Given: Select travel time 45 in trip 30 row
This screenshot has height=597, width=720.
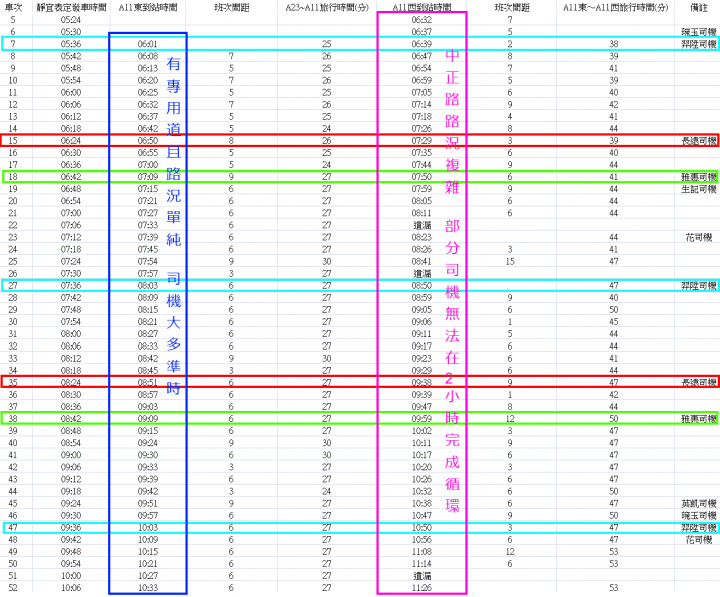Looking at the screenshot, I should [613, 322].
